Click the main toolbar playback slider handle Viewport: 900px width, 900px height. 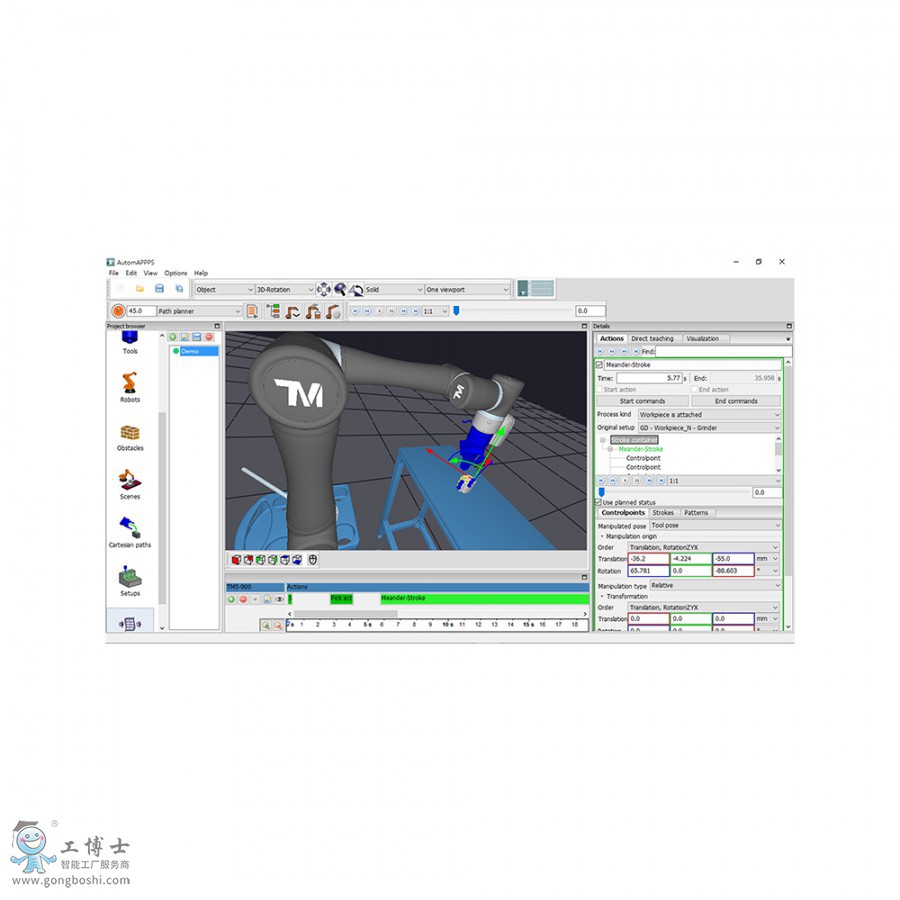456,311
